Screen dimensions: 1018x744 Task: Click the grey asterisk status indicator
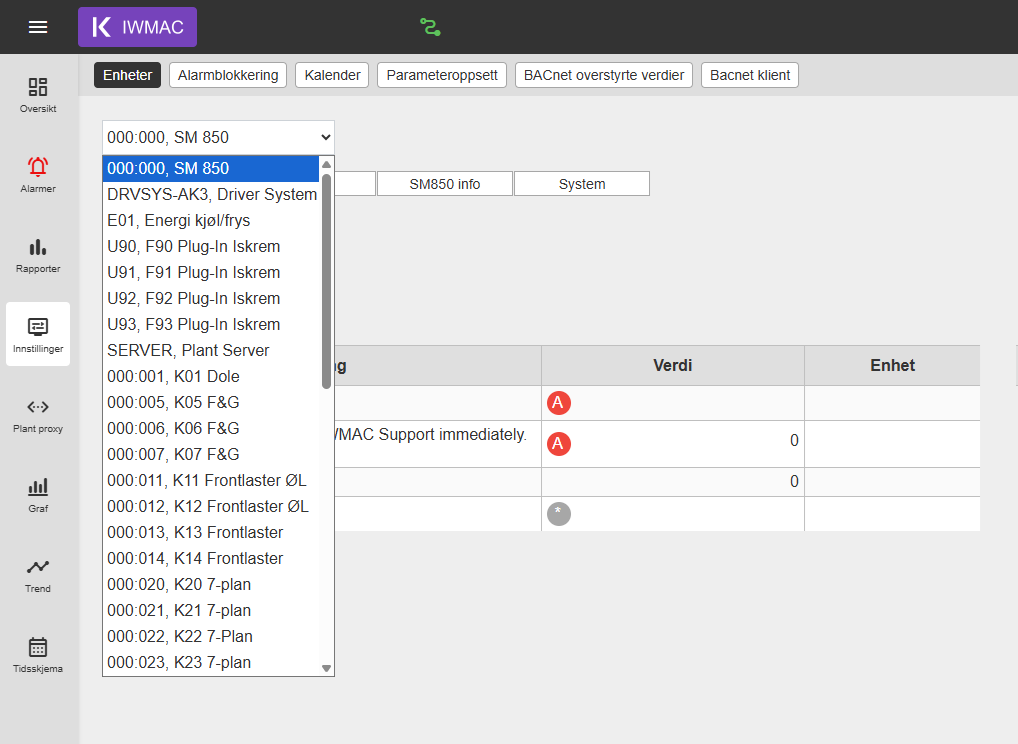(x=559, y=514)
